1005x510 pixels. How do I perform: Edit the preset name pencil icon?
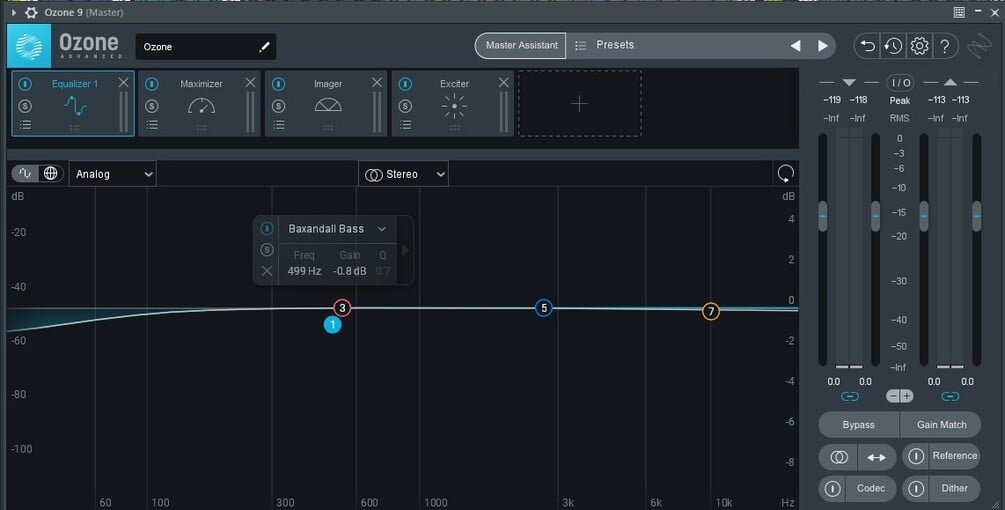(264, 47)
